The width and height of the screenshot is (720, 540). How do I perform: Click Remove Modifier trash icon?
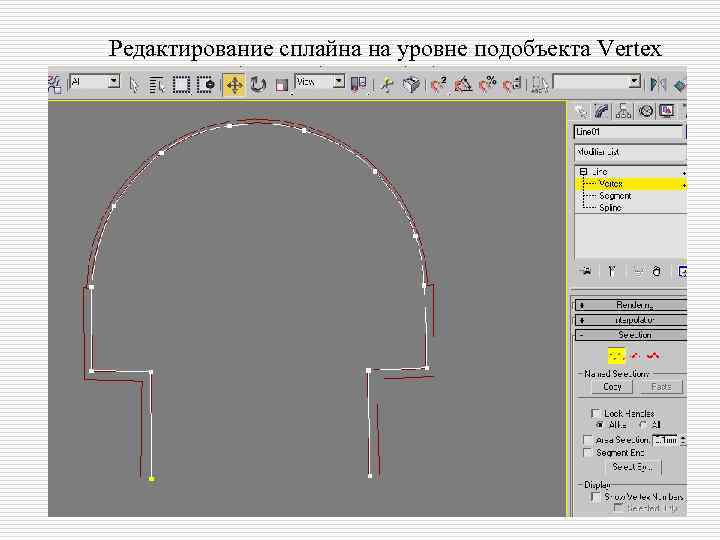coord(657,272)
